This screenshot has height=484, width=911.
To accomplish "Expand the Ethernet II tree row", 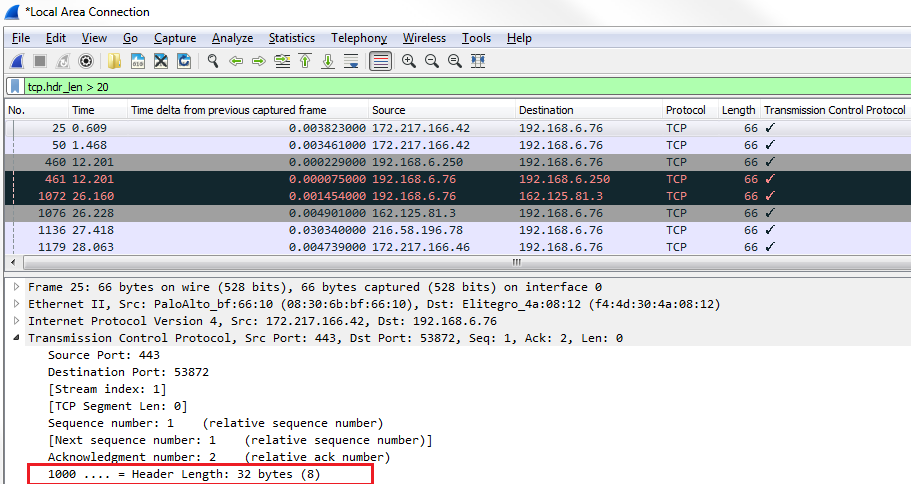I will (x=16, y=304).
